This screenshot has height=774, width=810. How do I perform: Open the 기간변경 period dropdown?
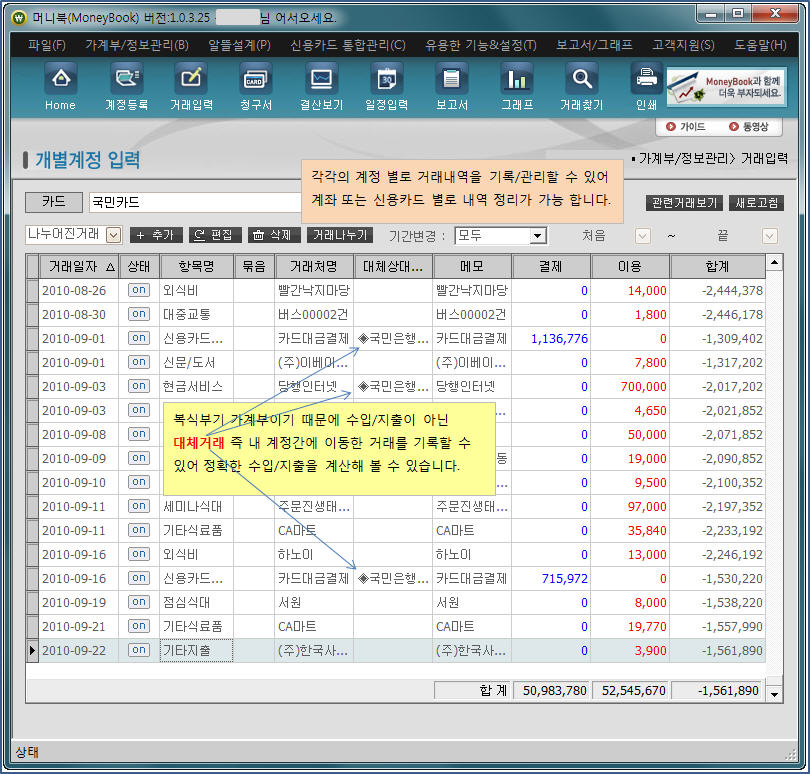click(538, 235)
